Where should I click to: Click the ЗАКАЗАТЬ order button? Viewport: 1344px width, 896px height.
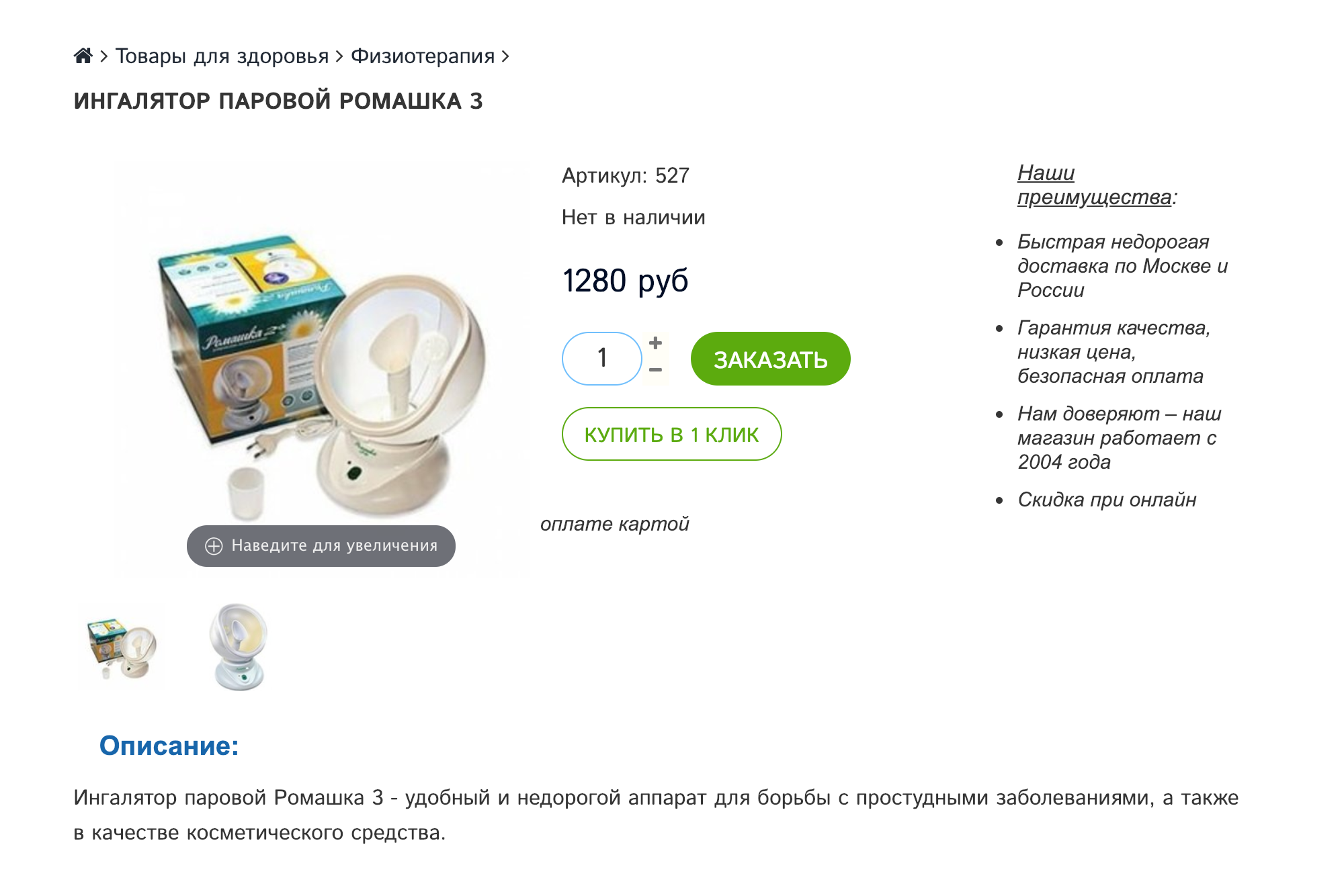coord(770,359)
